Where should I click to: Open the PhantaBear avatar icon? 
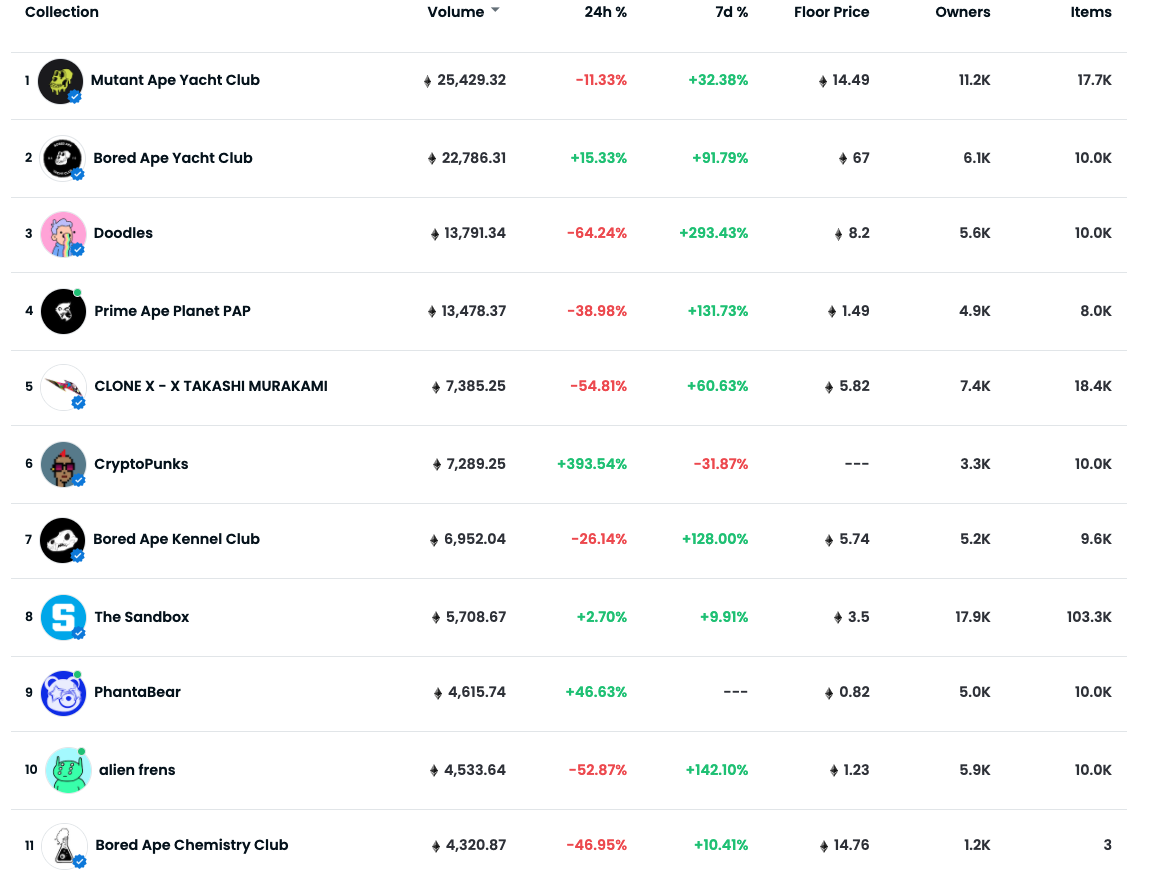click(63, 693)
